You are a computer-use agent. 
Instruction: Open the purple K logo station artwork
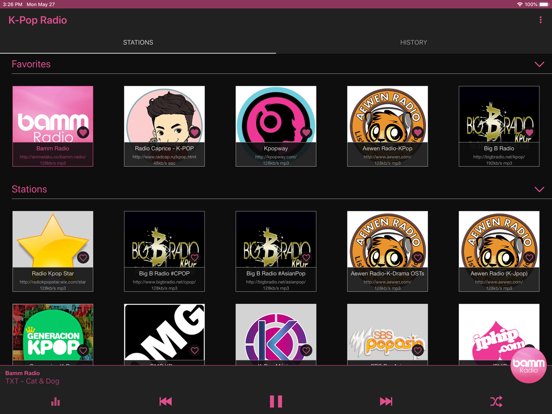coord(276,334)
